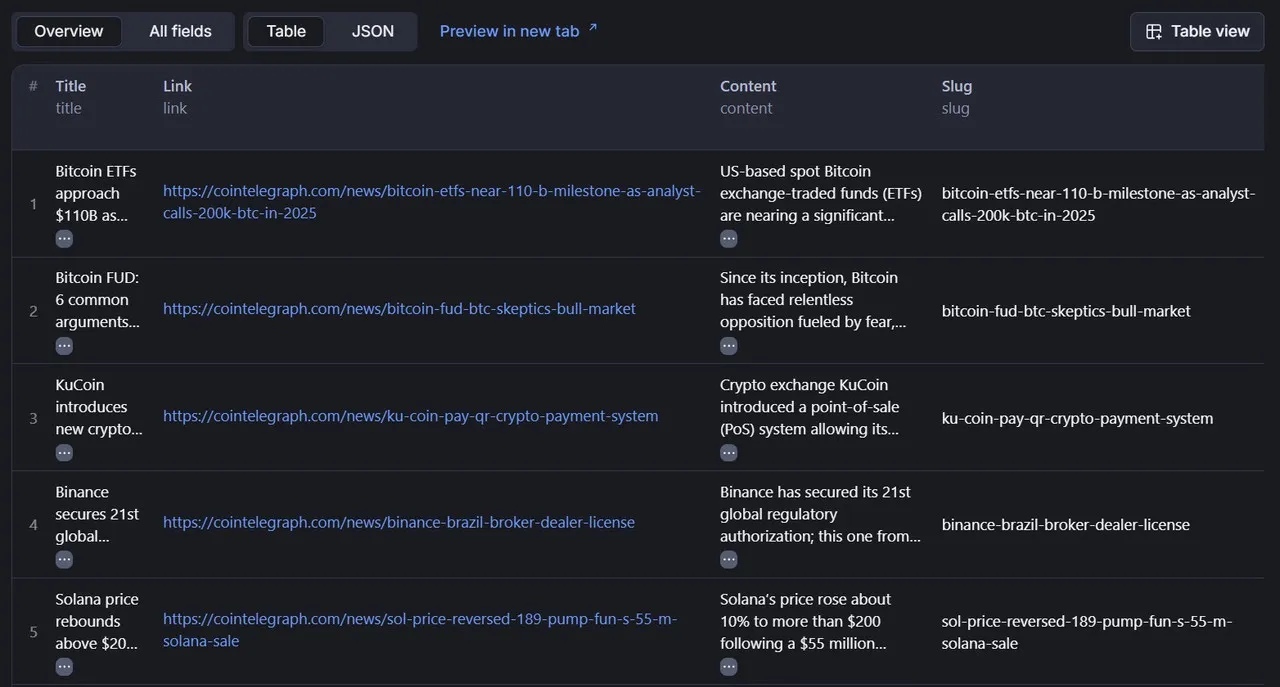Click the external-link arrow beside Preview in new tab

pos(592,28)
